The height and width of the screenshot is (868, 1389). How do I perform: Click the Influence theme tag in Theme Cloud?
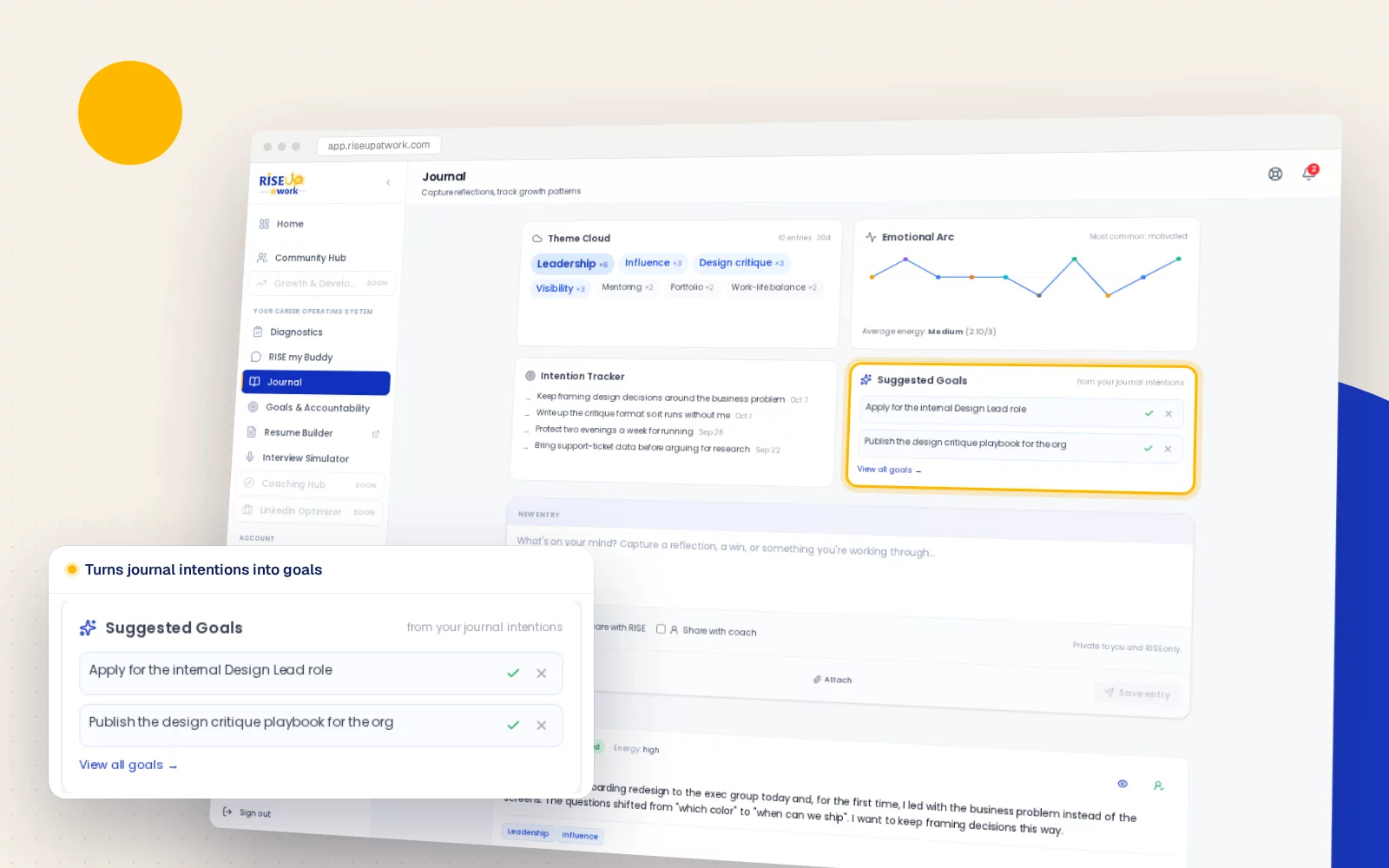[653, 263]
